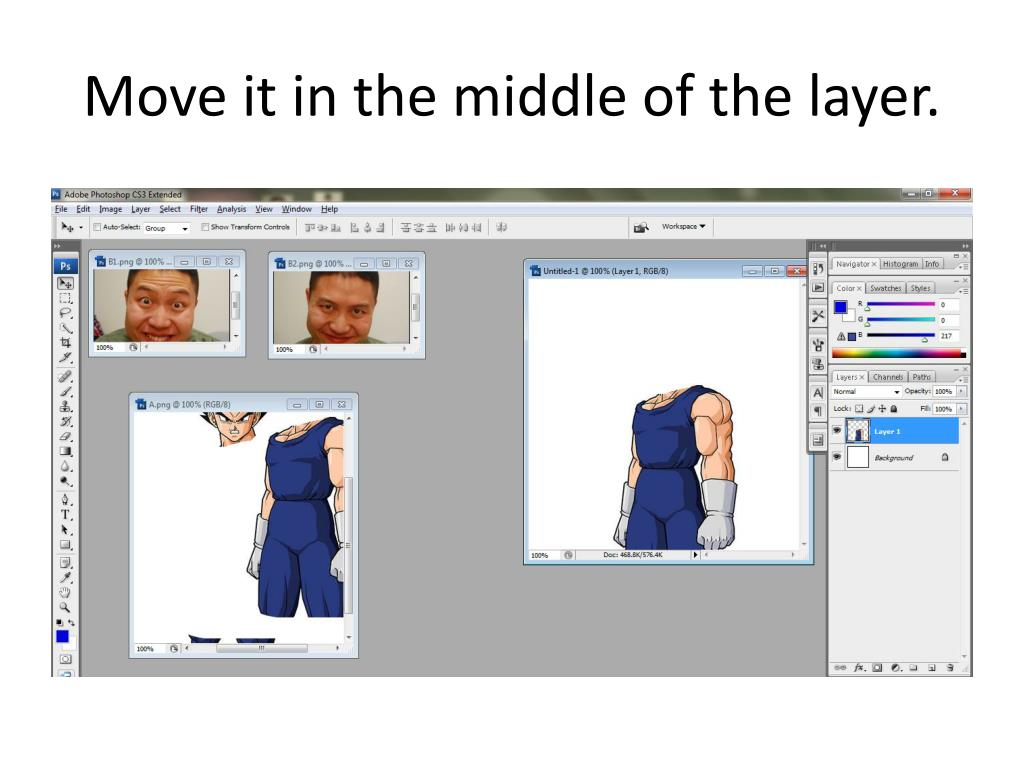Add a layer mask

[877, 667]
